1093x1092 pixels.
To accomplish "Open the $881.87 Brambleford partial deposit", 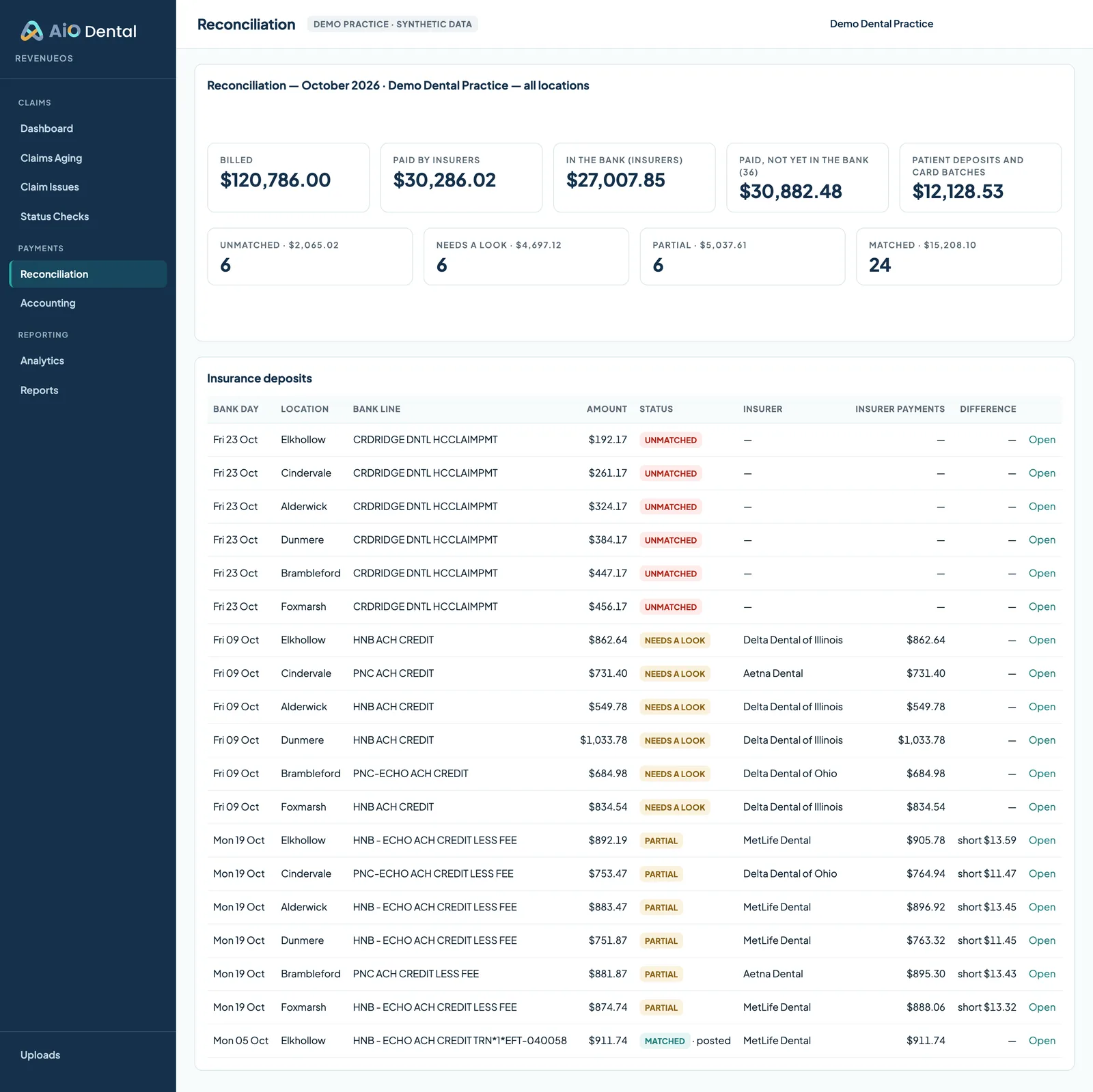I will pos(1042,974).
